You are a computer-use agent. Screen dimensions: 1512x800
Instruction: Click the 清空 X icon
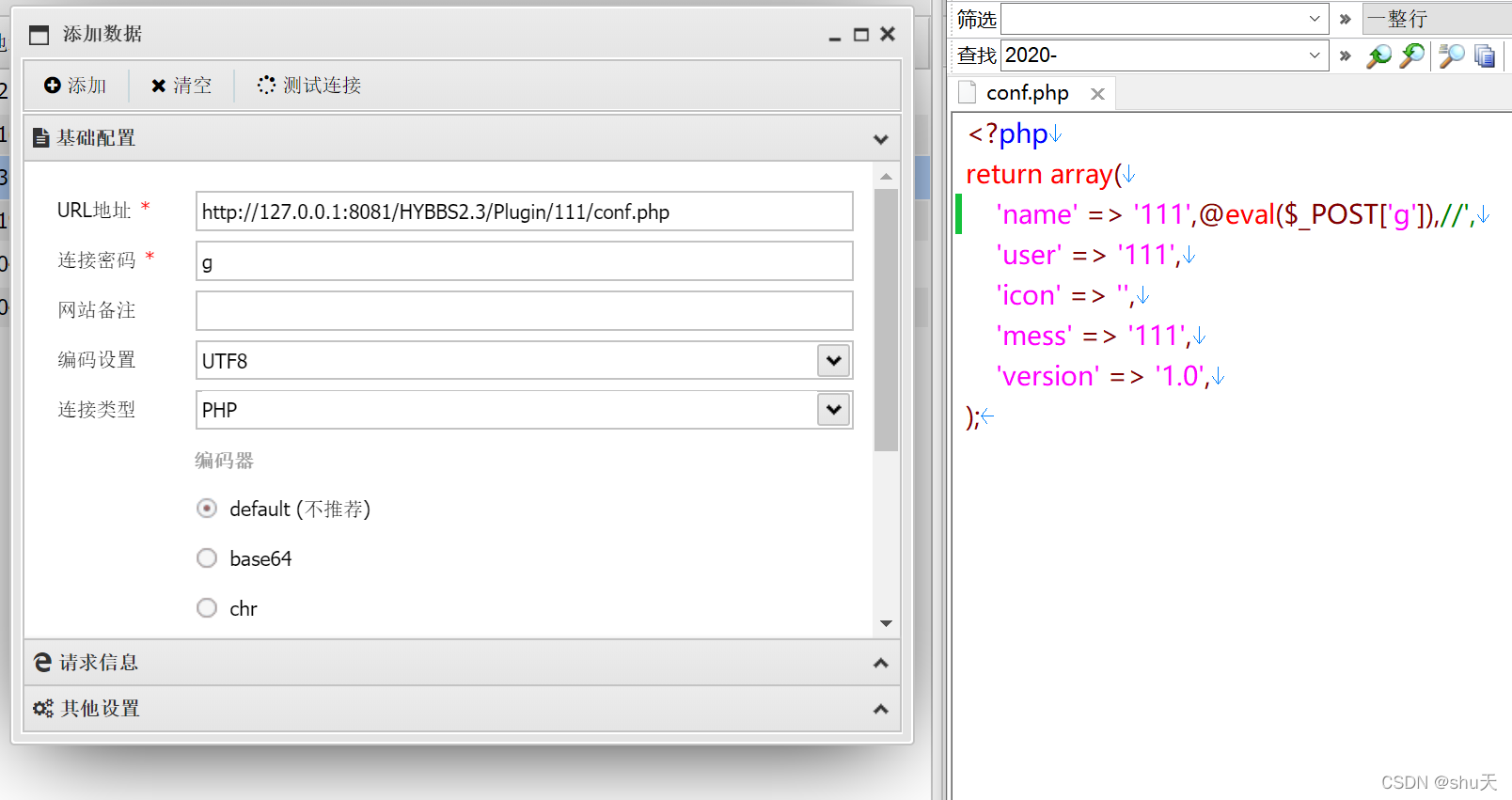159,86
